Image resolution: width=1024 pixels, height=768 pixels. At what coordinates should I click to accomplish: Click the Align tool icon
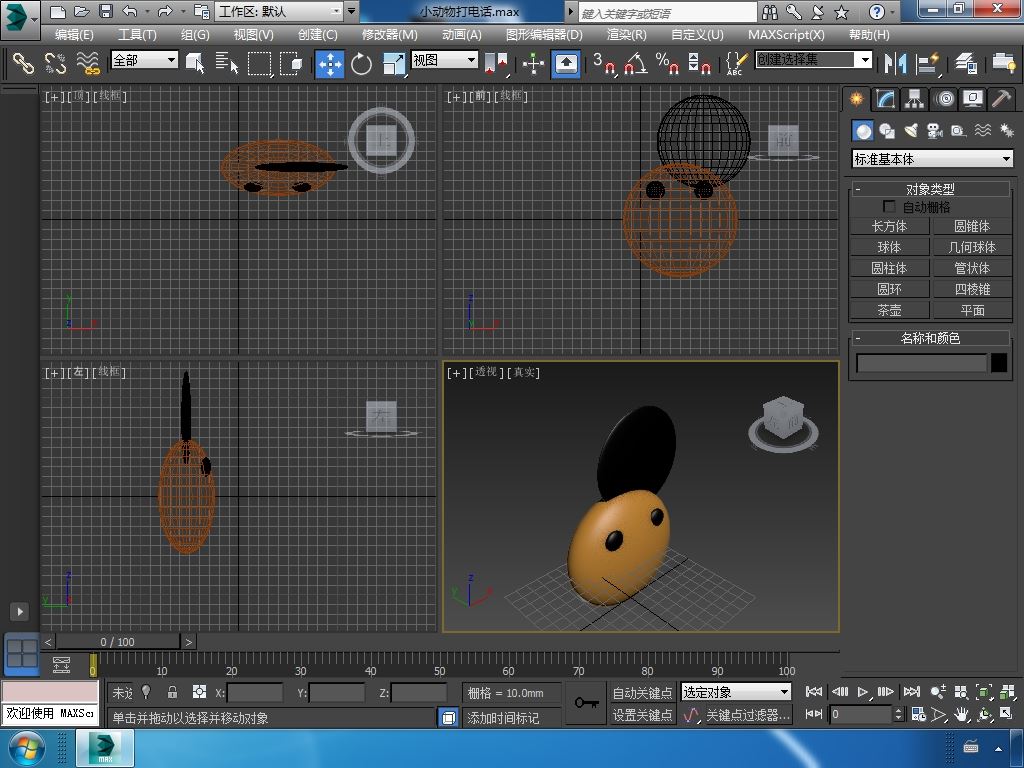pos(927,63)
